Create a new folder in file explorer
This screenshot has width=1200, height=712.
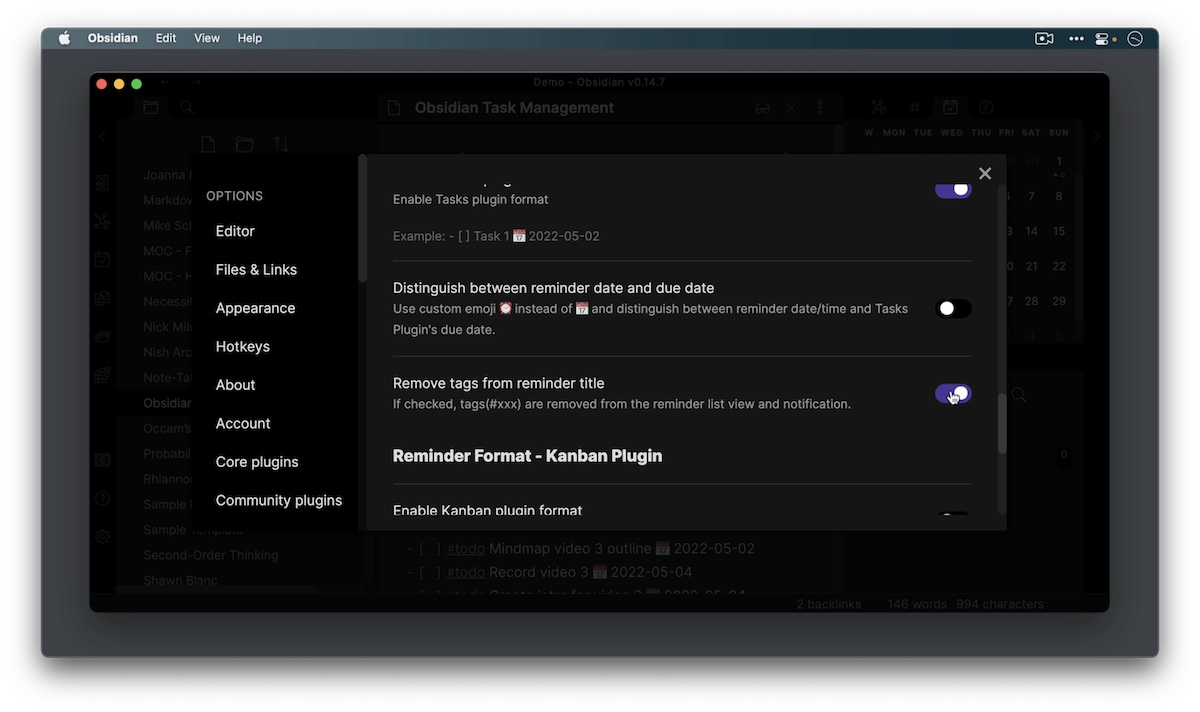(x=244, y=144)
